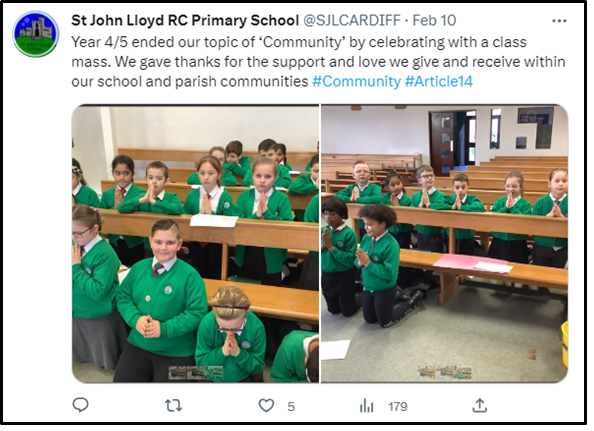Image resolution: width=594 pixels, height=431 pixels.
Task: Click the small banner in left photo
Action: pos(195,372)
